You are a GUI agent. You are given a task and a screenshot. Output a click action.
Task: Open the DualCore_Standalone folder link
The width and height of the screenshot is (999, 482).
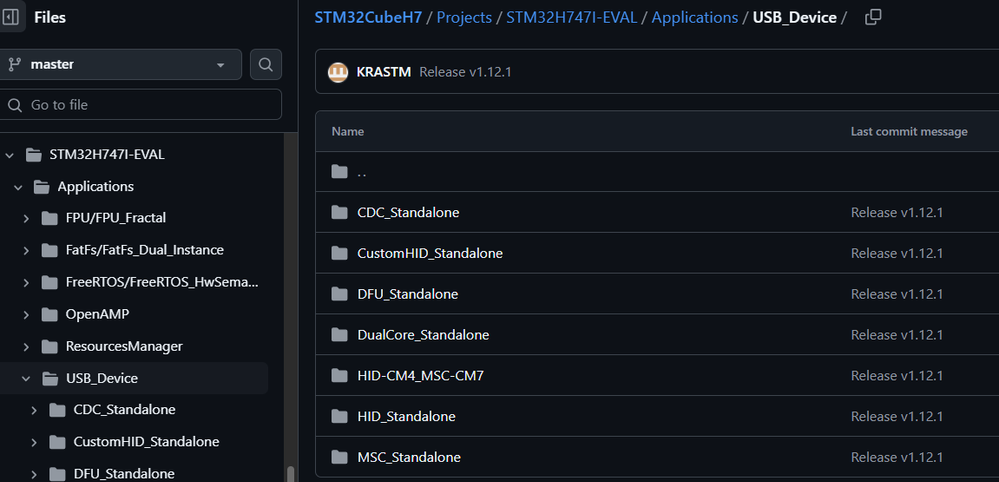[x=423, y=335]
